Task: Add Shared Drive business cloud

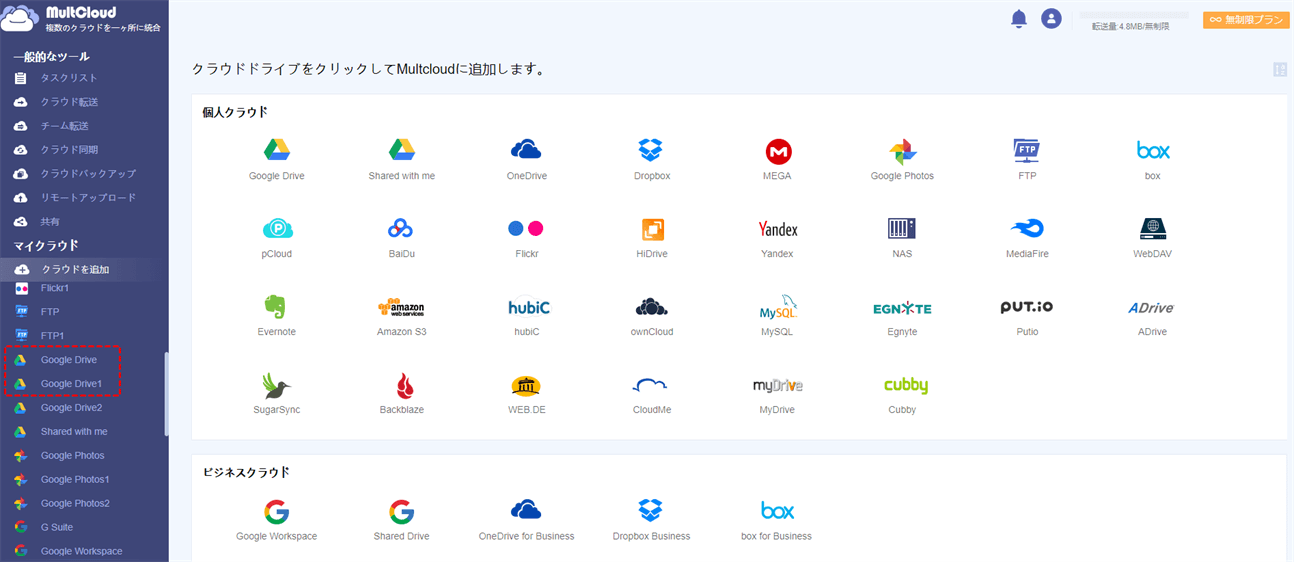Action: click(x=402, y=520)
